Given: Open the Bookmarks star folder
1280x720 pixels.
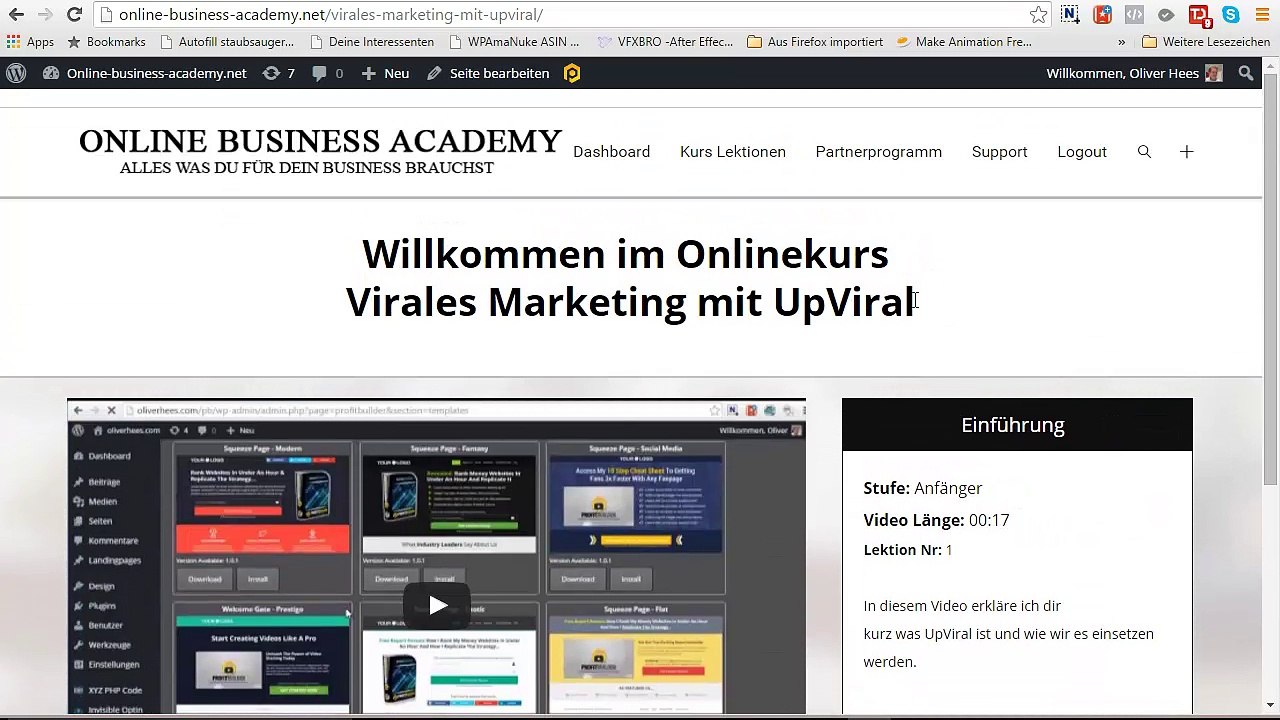Looking at the screenshot, I should click(x=106, y=42).
